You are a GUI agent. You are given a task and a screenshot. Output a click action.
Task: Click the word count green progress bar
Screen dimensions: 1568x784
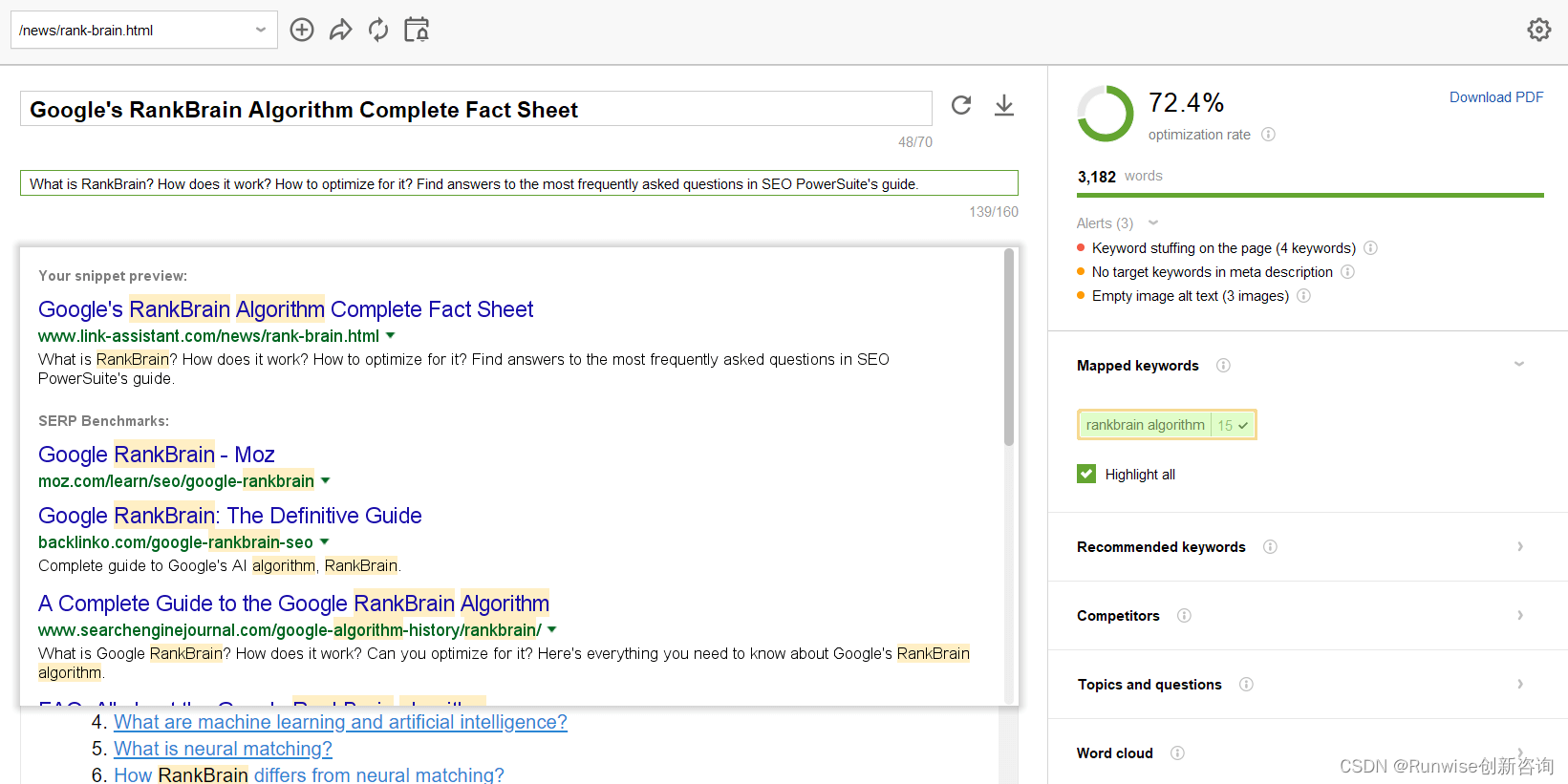1310,195
